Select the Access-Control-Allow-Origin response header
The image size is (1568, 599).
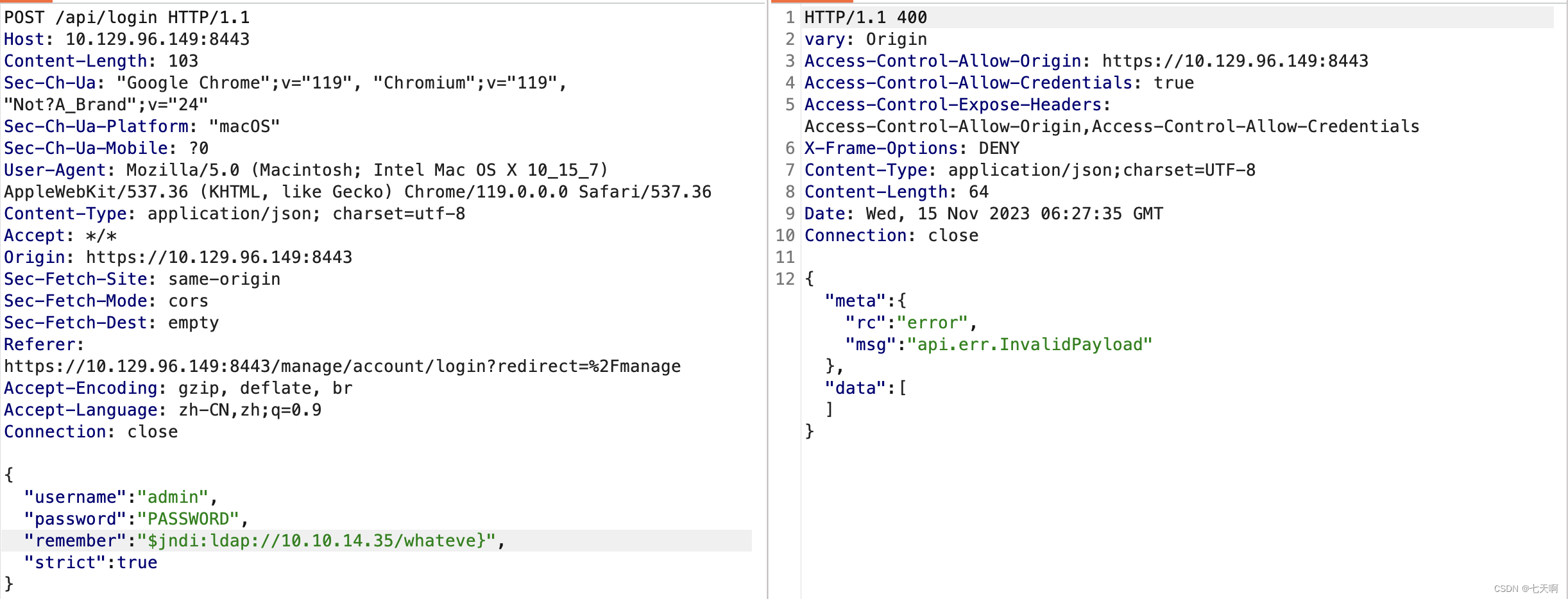(x=1087, y=61)
